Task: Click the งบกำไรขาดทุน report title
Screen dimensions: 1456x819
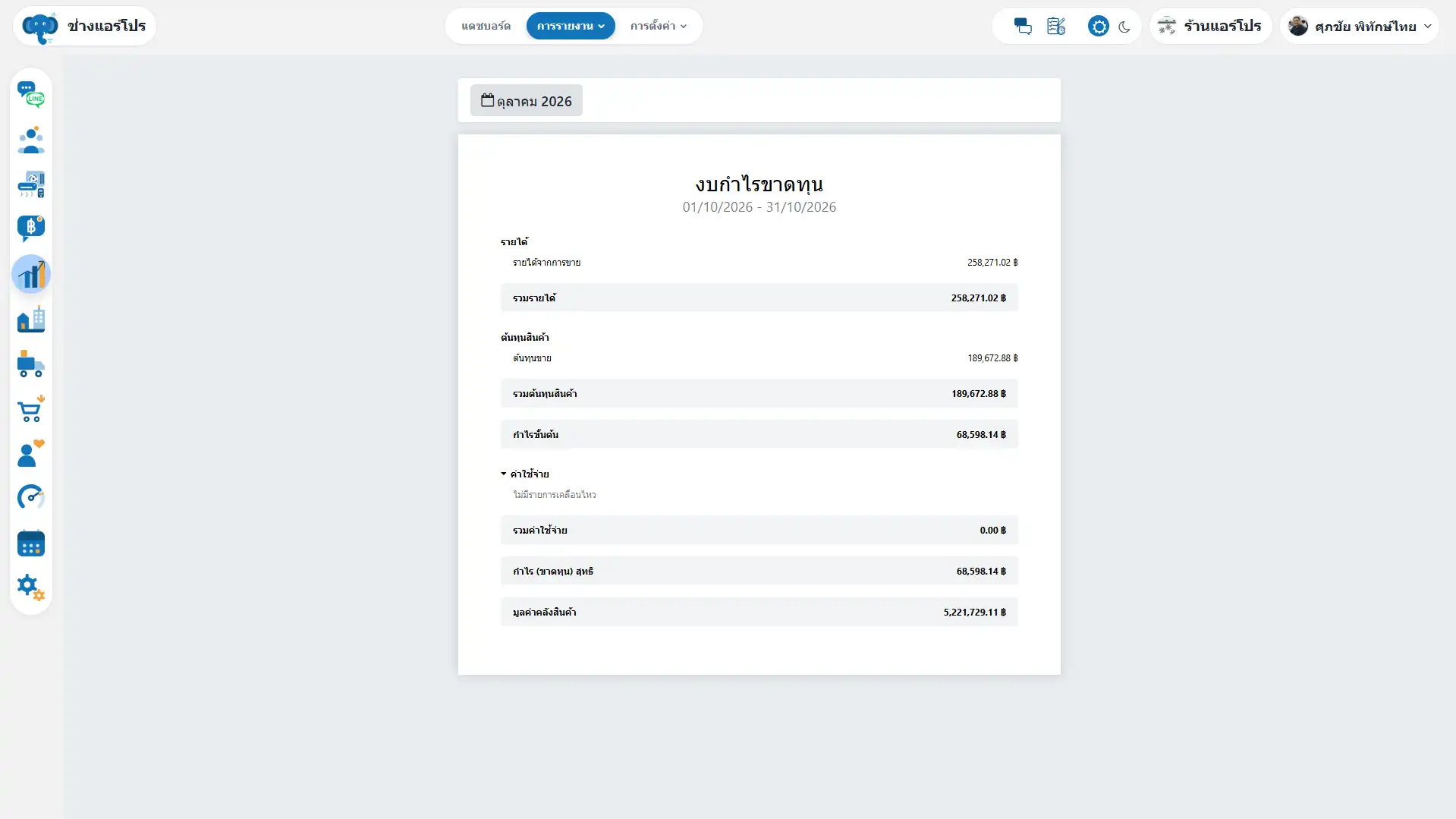Action: click(759, 184)
